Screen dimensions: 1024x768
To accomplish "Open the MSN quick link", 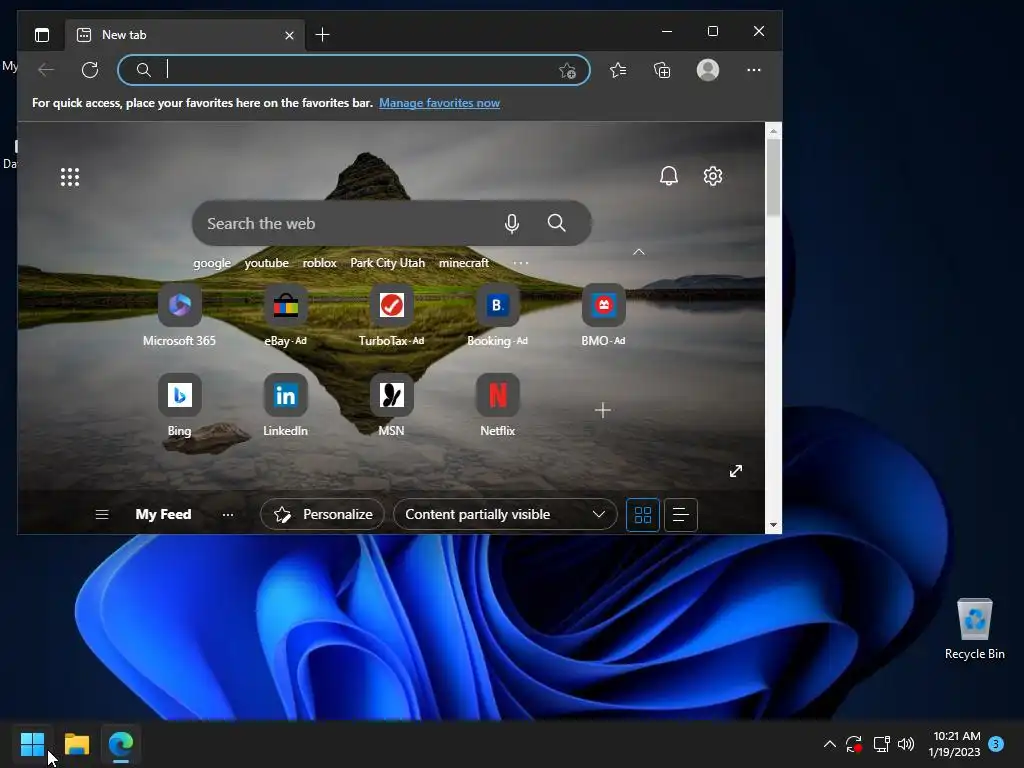I will [x=391, y=405].
